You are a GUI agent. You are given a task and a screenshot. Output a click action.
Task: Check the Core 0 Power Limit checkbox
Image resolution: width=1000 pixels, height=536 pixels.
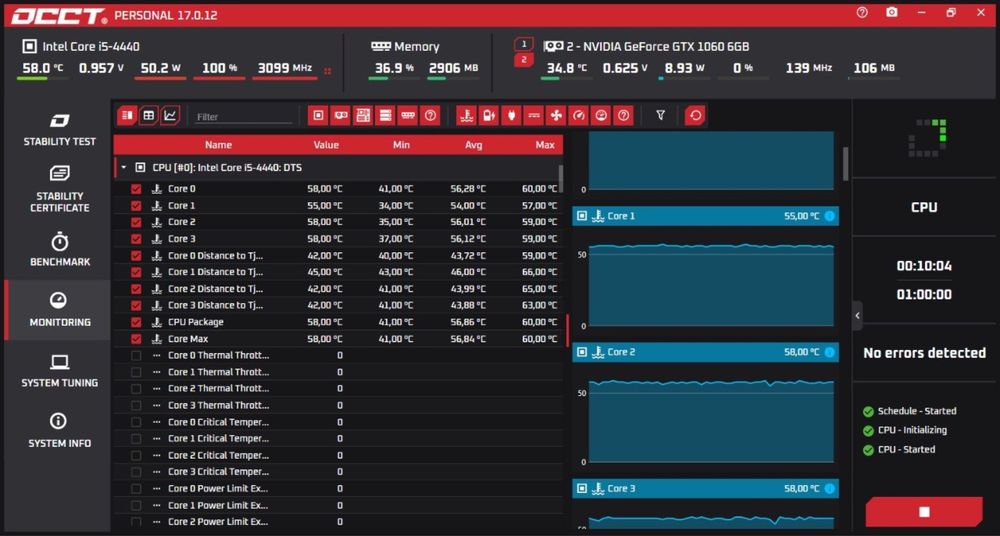point(136,489)
